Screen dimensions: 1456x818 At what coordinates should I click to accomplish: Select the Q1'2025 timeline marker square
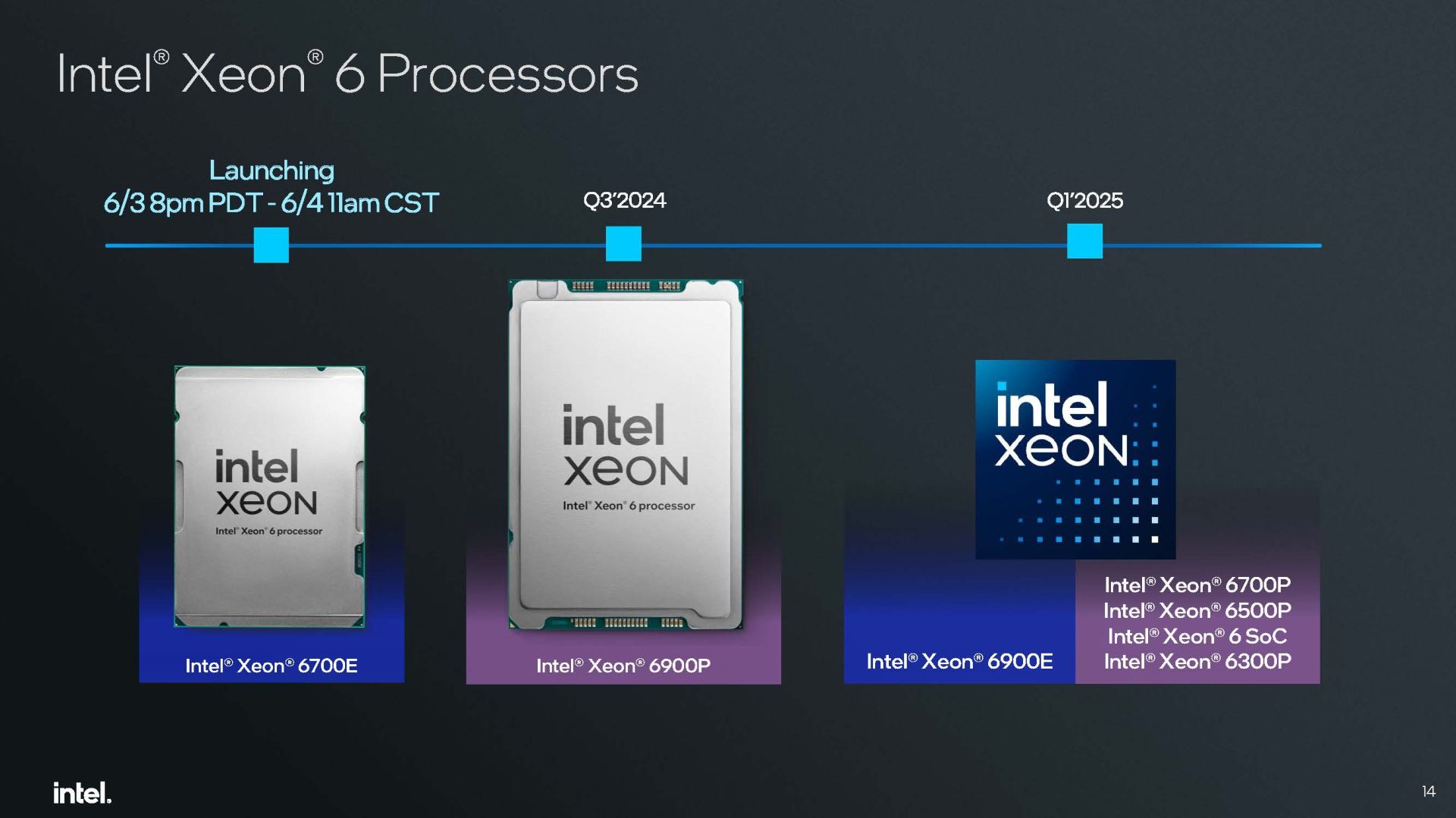[1084, 241]
